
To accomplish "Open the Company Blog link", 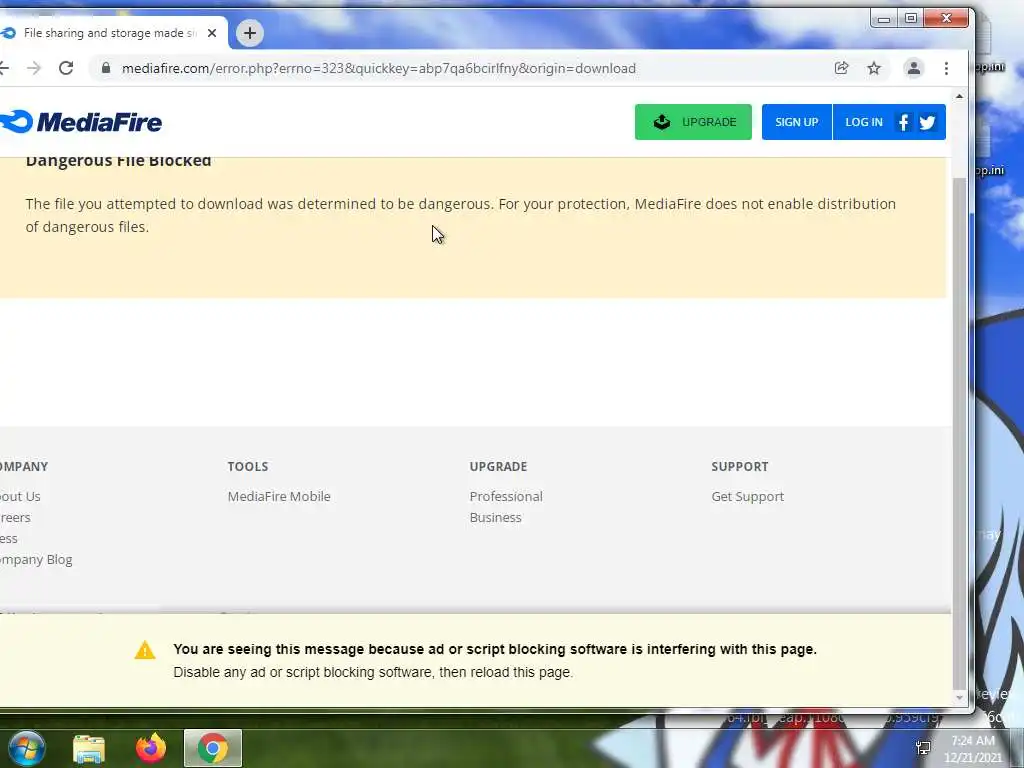I will tap(36, 560).
